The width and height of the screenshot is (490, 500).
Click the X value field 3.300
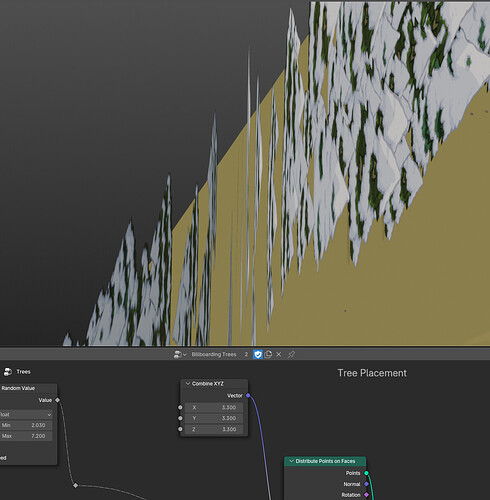[214, 407]
